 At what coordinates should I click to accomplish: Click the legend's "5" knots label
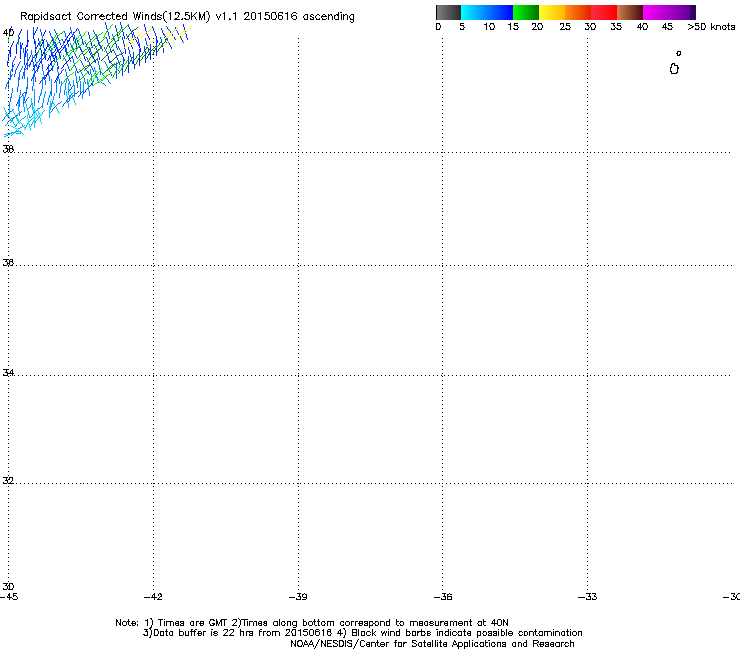pyautogui.click(x=462, y=27)
